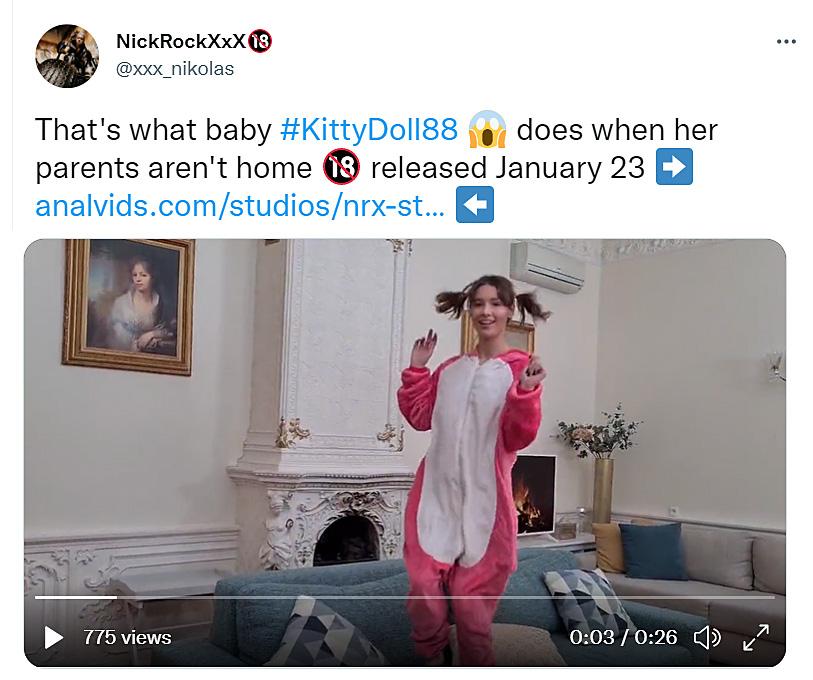Open the #KittyDoll88 hashtag
Image resolution: width=813 pixels, height=680 pixels.
click(x=368, y=130)
